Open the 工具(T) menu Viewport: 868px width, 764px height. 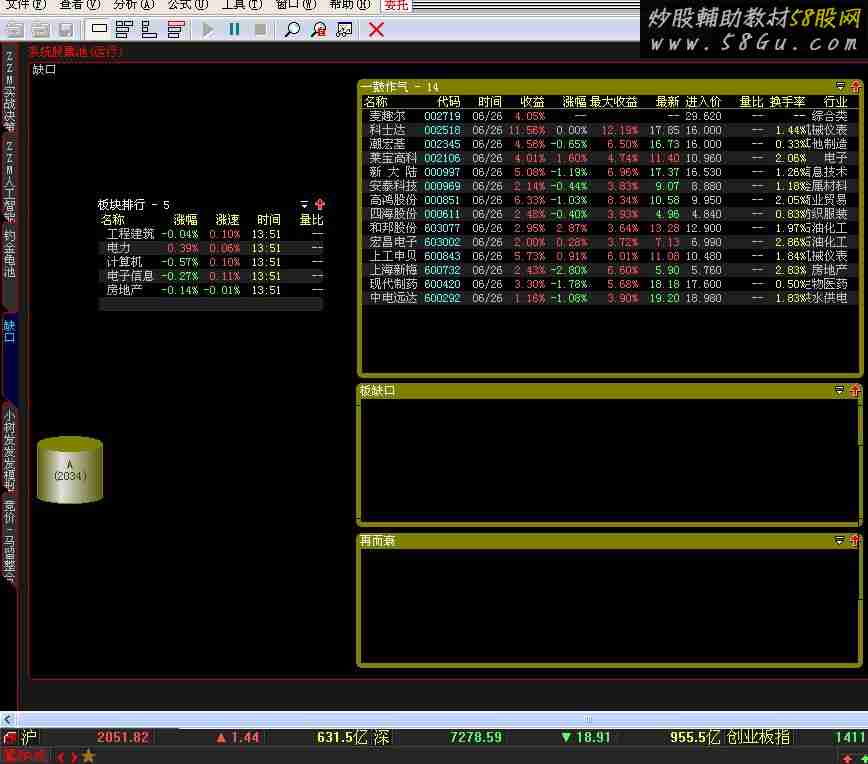click(x=241, y=4)
